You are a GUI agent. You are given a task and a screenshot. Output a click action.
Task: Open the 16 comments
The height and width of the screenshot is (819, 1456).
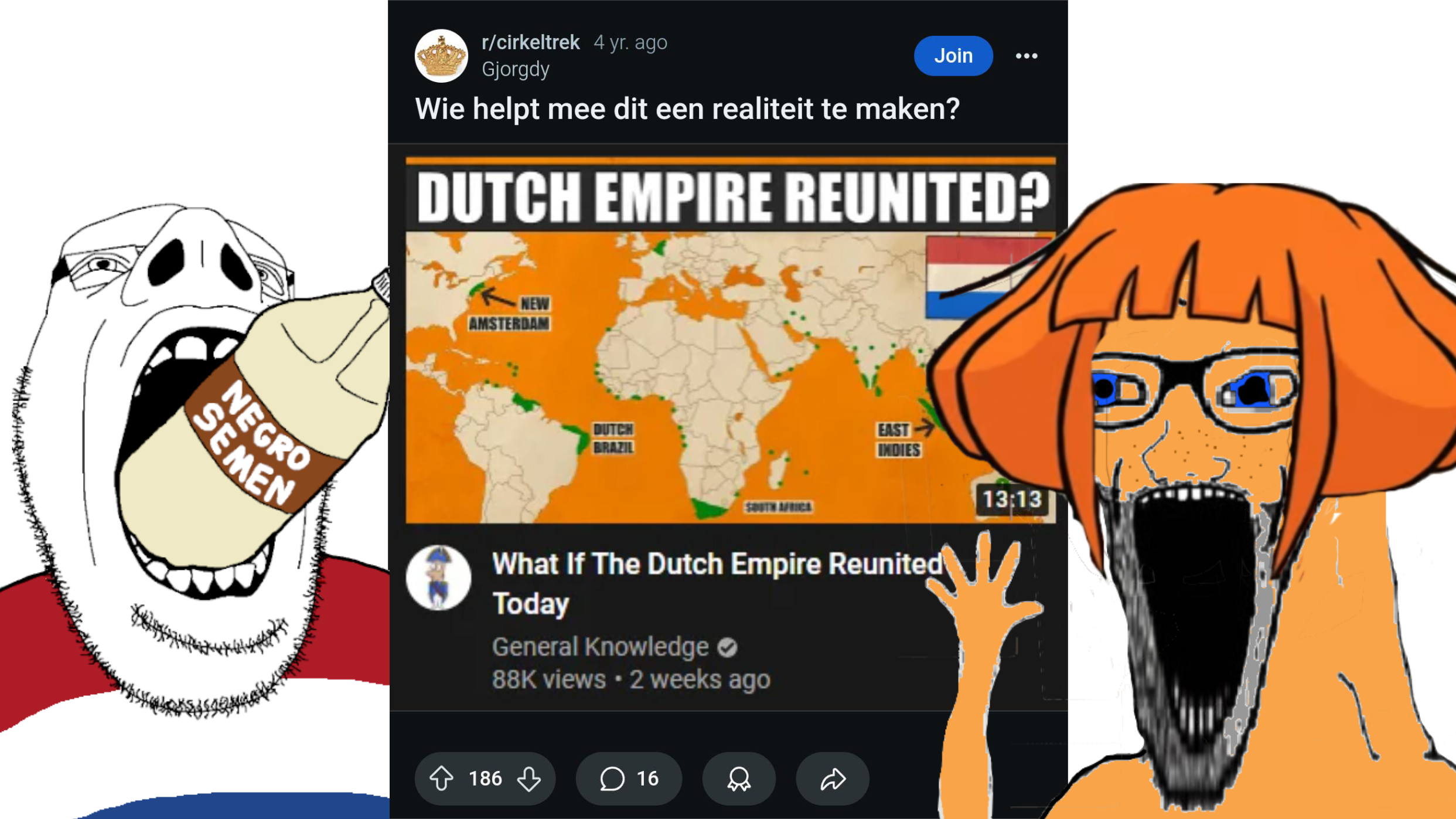(x=629, y=779)
